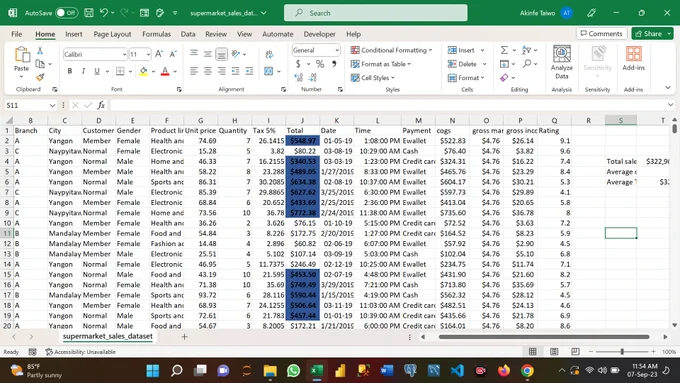Screen dimensions: 680x383
Task: Apply Comma Style format
Action: [x=334, y=64]
